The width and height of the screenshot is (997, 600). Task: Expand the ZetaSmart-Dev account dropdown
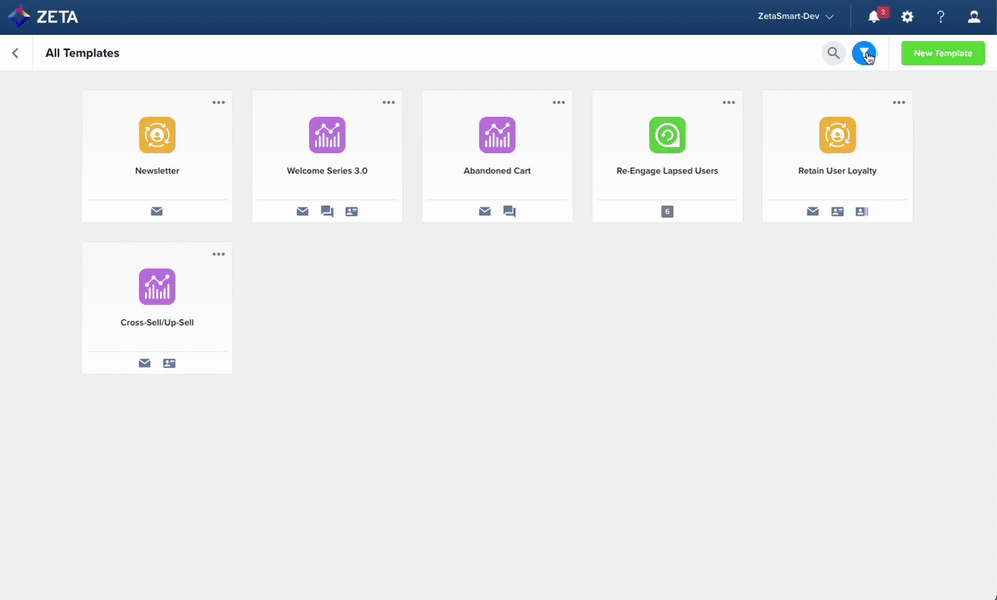(x=792, y=16)
